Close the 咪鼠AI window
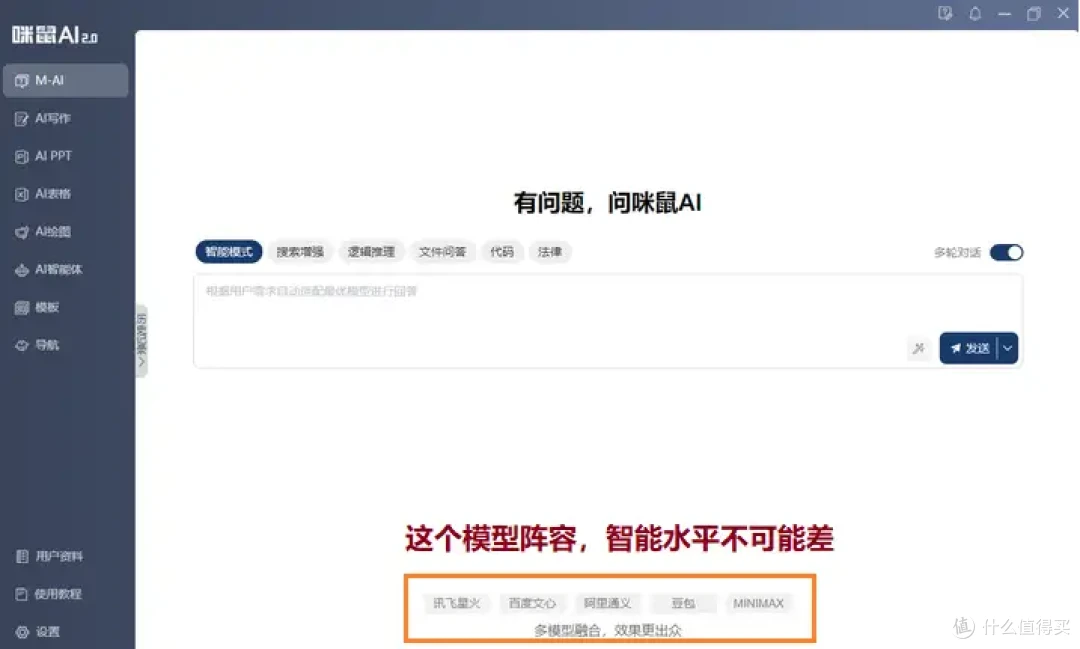Image resolution: width=1080 pixels, height=649 pixels. coord(1063,13)
